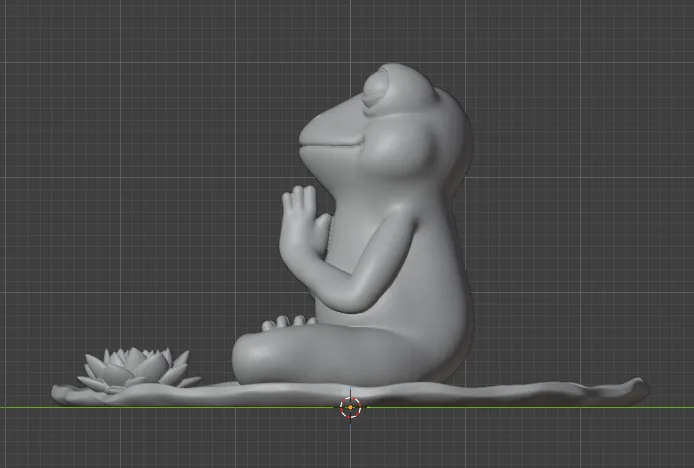Select the orange object origin dot

coord(350,407)
